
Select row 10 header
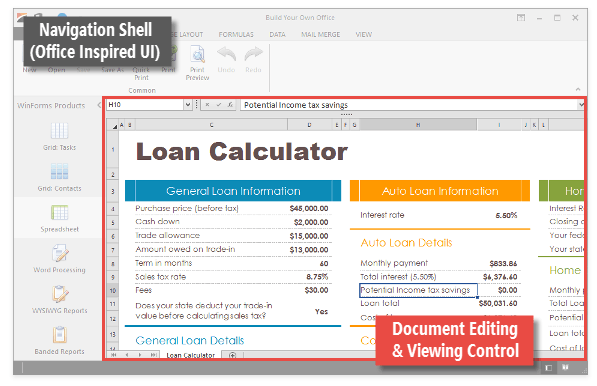113,291
